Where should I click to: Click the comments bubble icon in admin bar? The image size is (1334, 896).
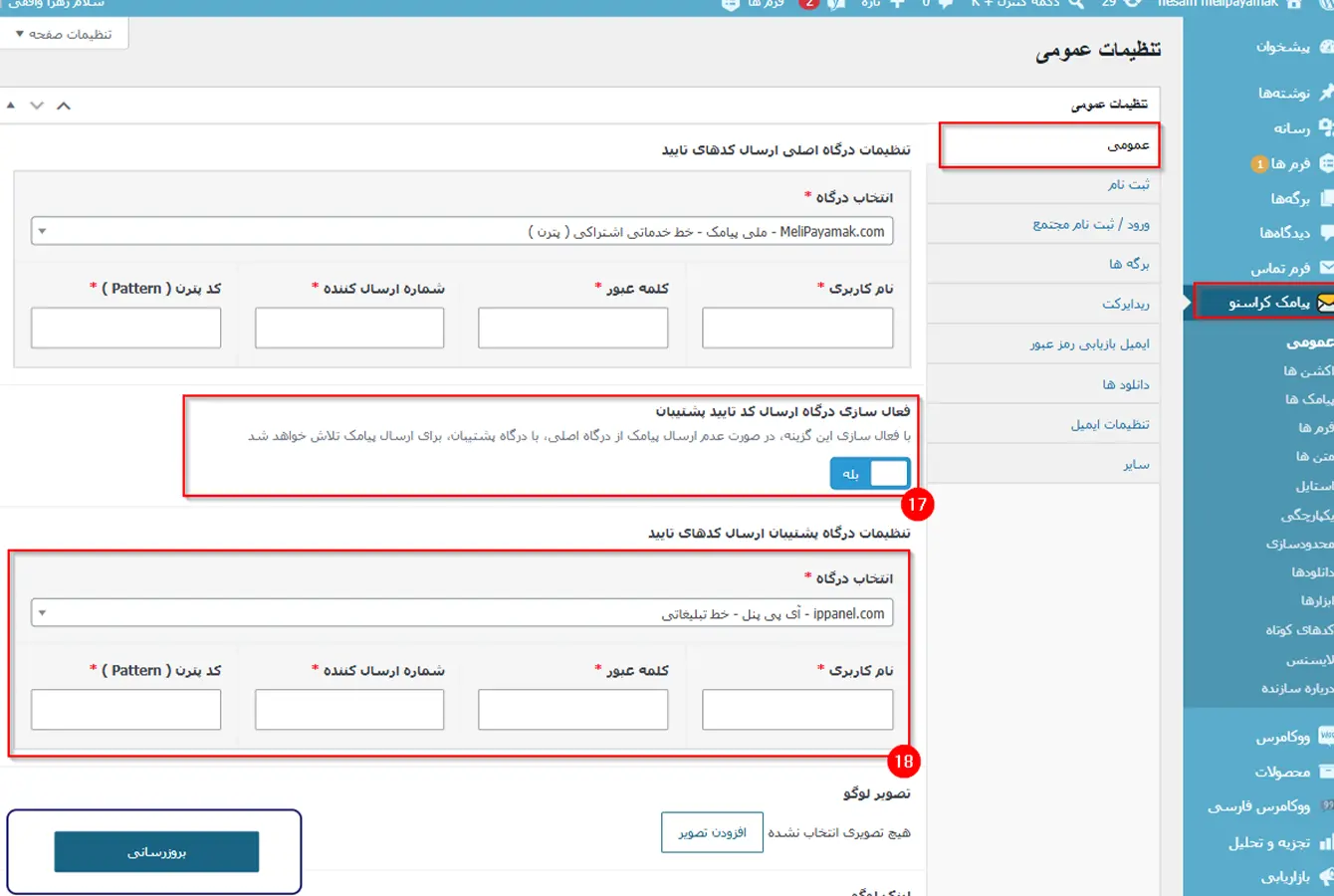click(946, 4)
